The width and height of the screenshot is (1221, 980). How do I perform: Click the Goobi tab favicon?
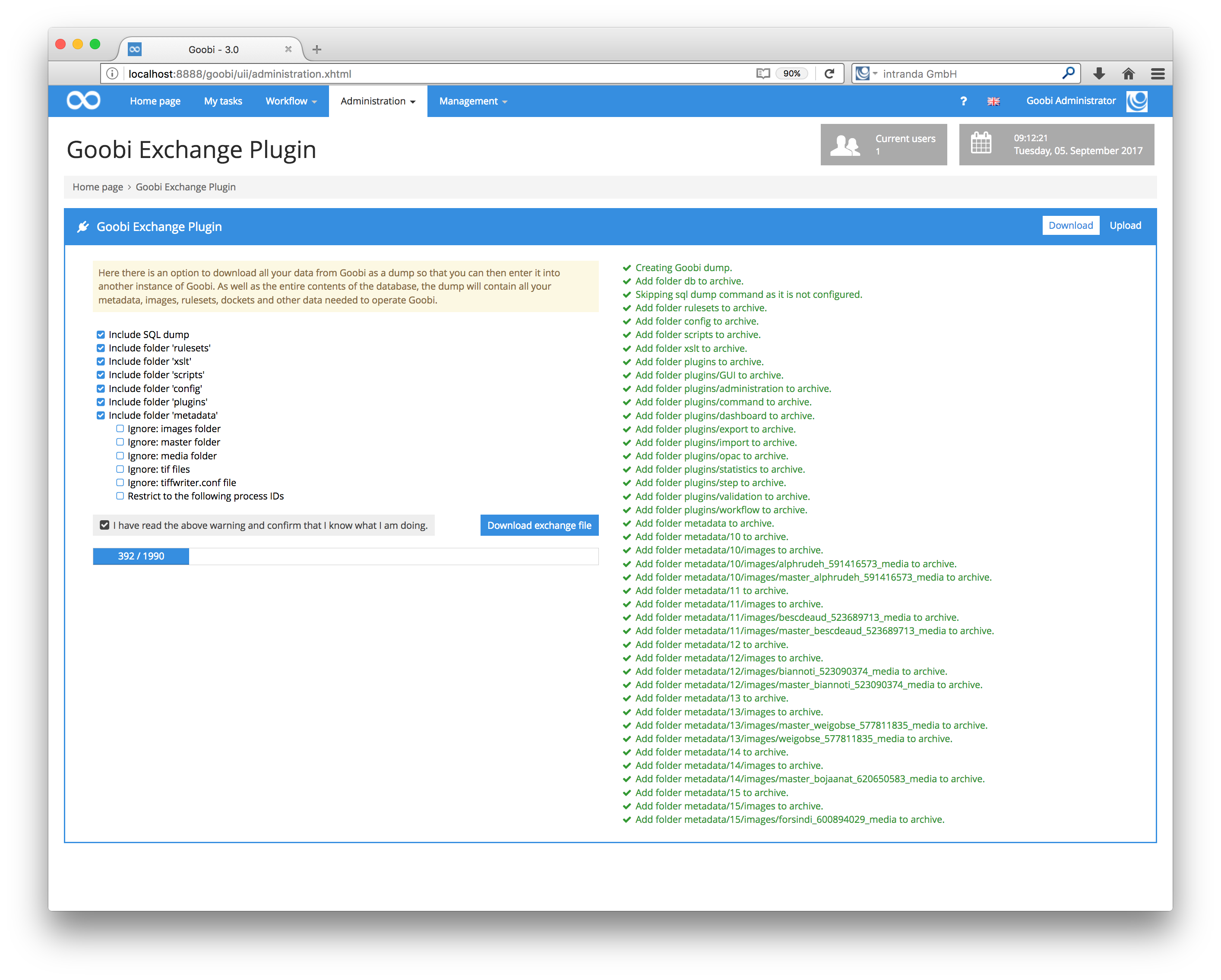[x=134, y=49]
